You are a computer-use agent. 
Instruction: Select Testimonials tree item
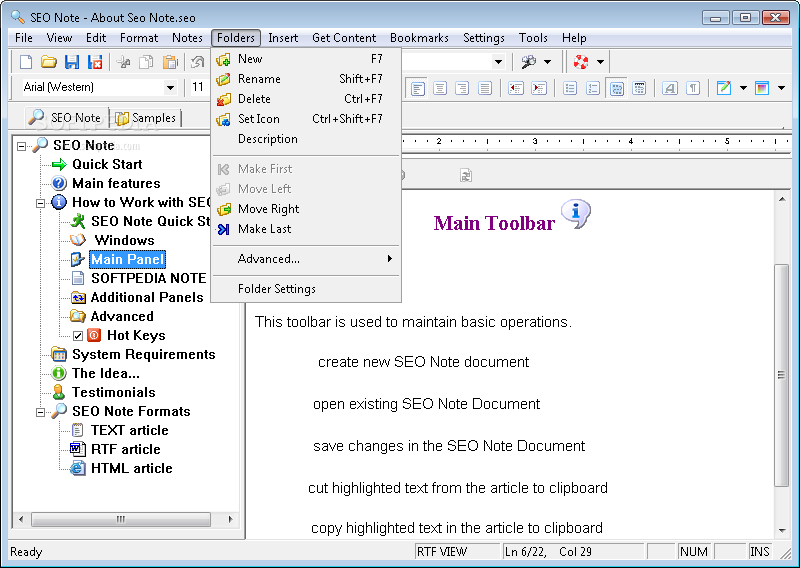coord(114,392)
